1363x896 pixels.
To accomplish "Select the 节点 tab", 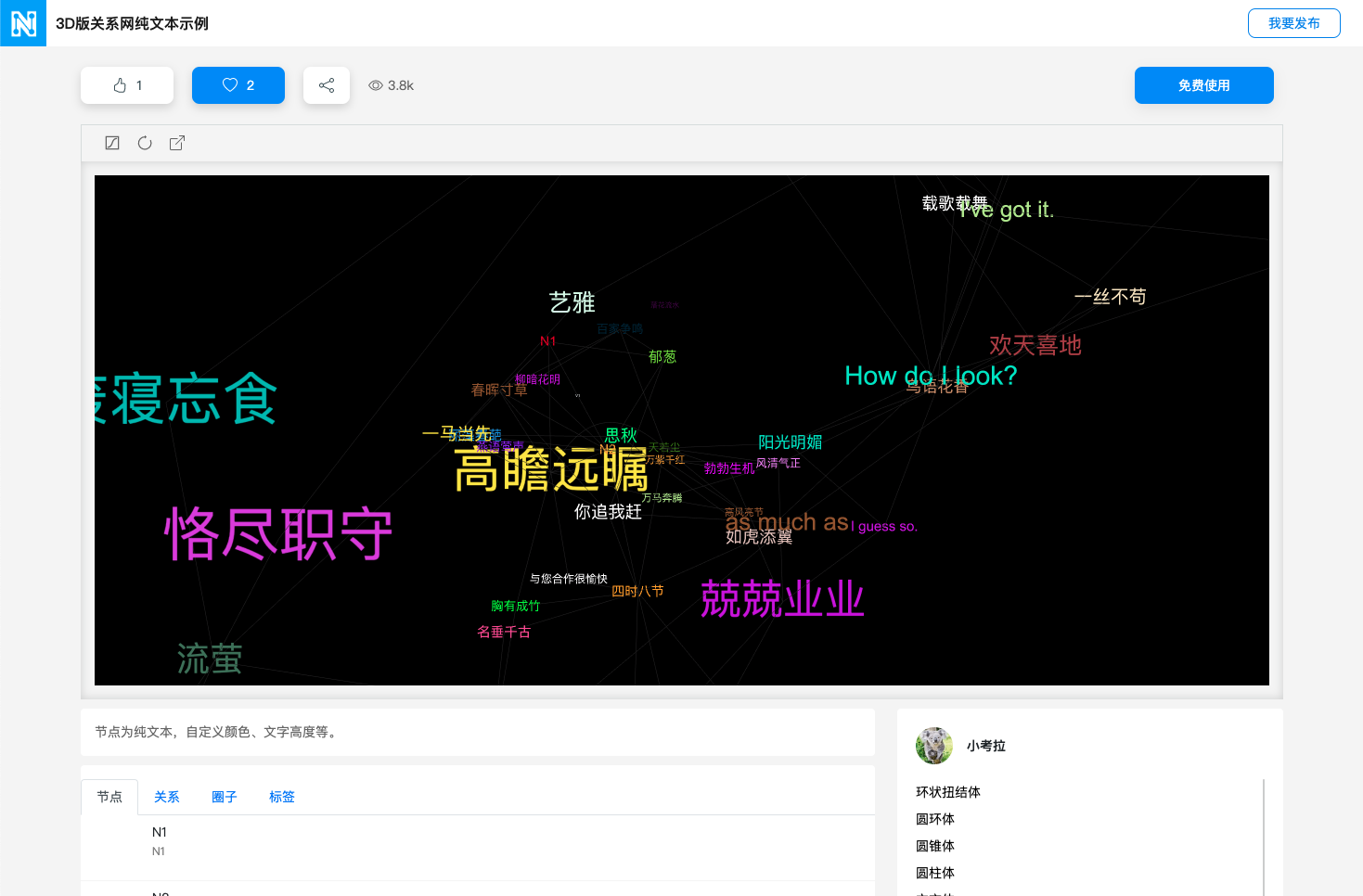I will tap(109, 797).
